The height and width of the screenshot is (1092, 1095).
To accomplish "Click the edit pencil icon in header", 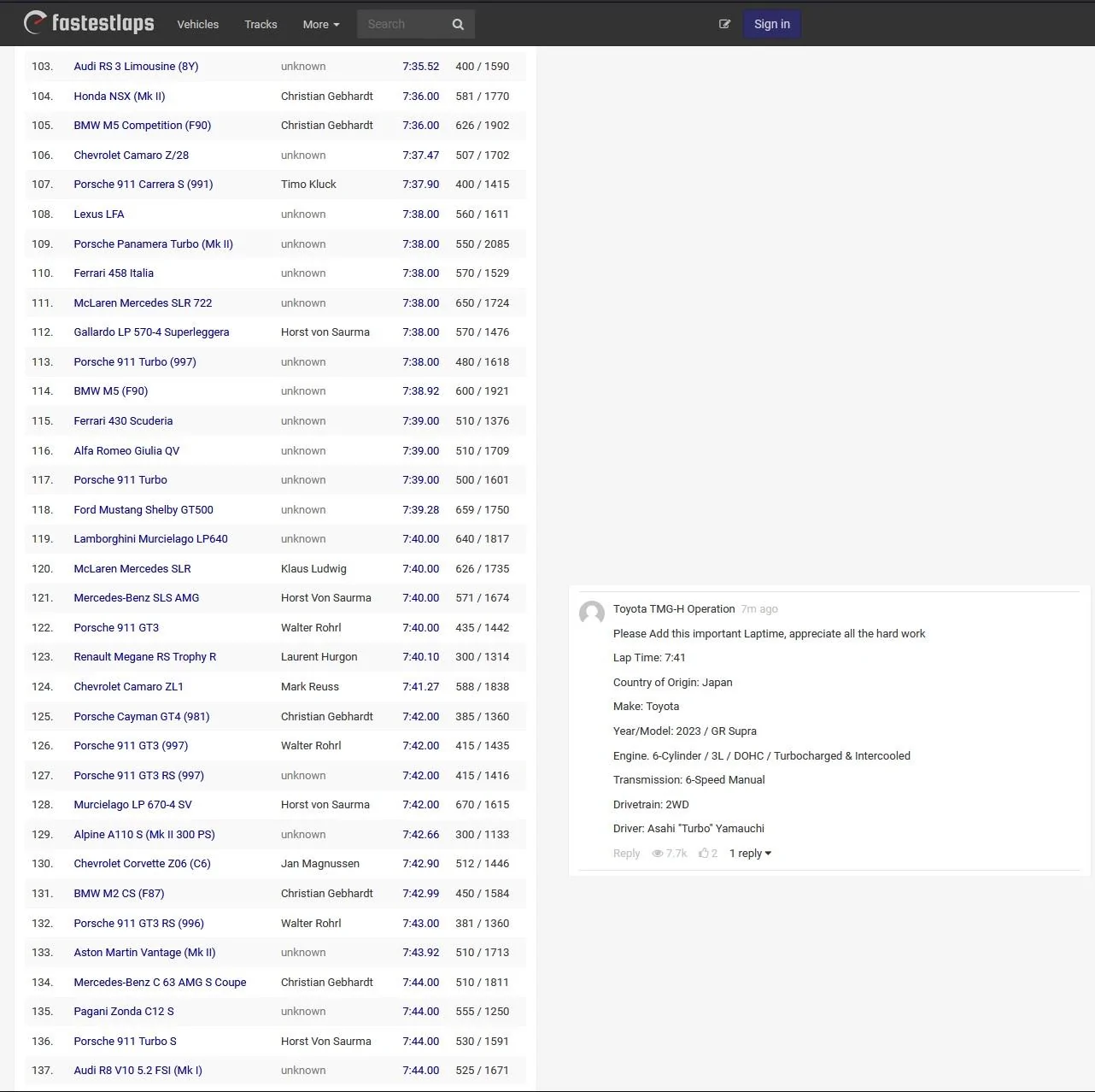I will click(724, 24).
